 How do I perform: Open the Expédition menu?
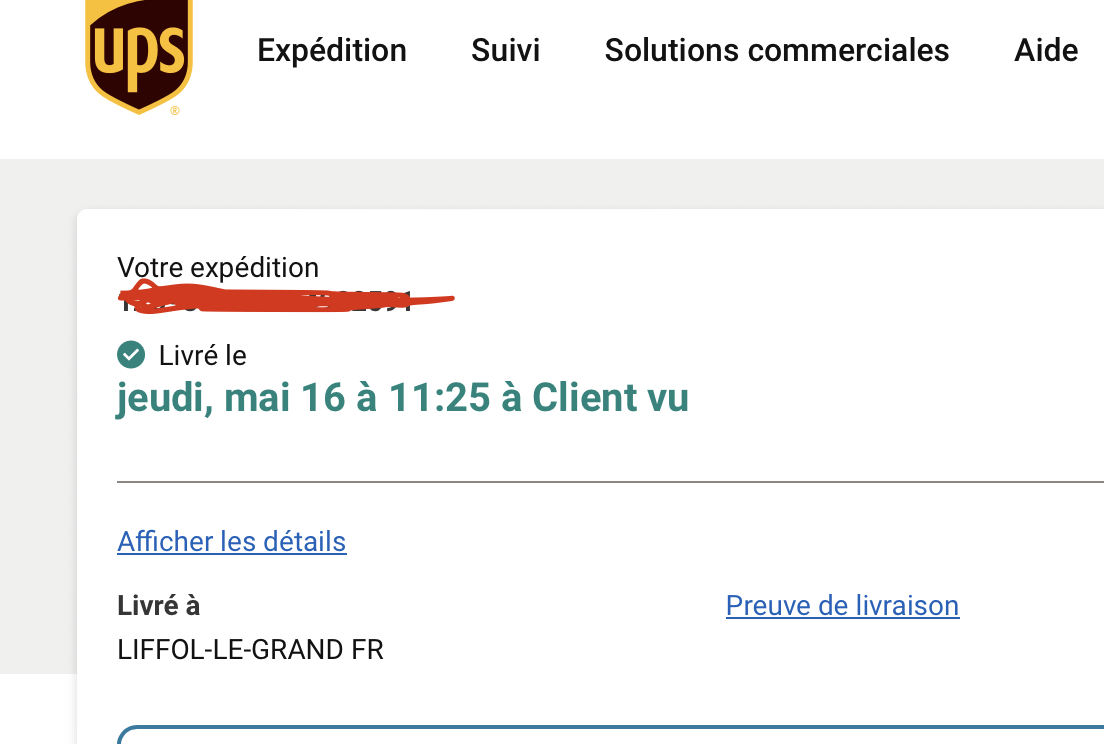(x=332, y=51)
